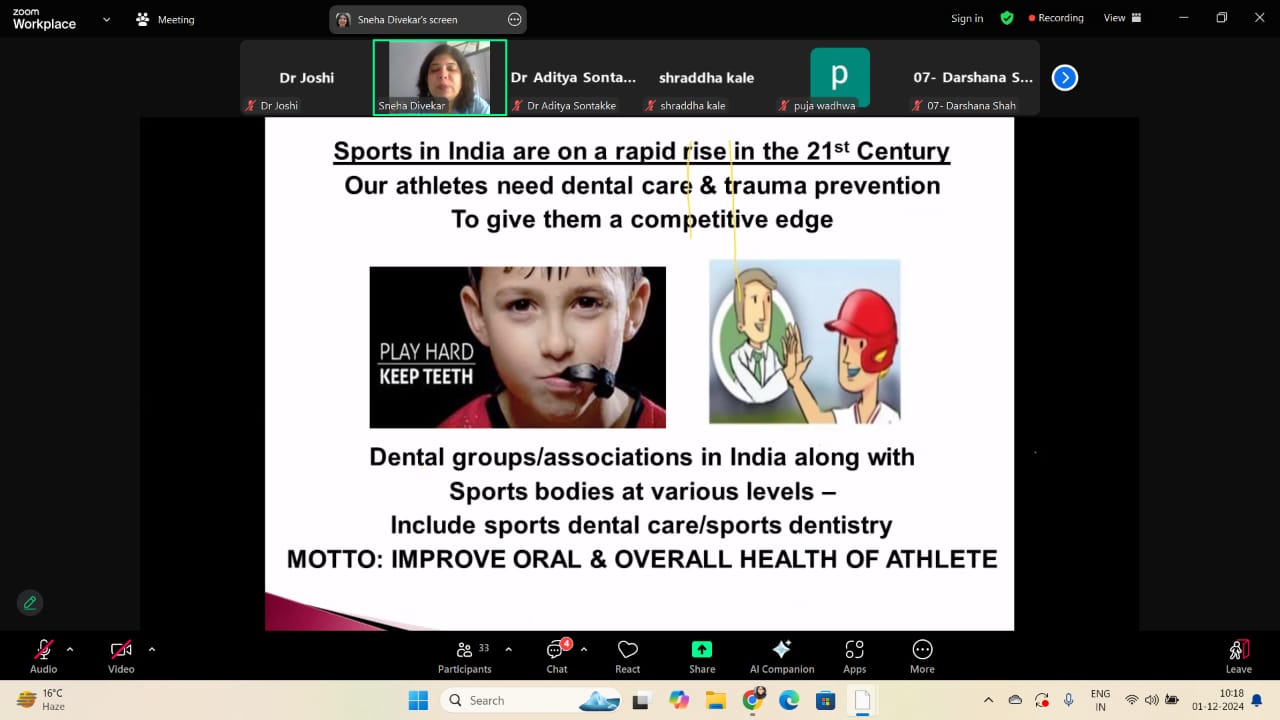Click the Sign in link
The height and width of the screenshot is (720, 1280).
pyautogui.click(x=967, y=18)
